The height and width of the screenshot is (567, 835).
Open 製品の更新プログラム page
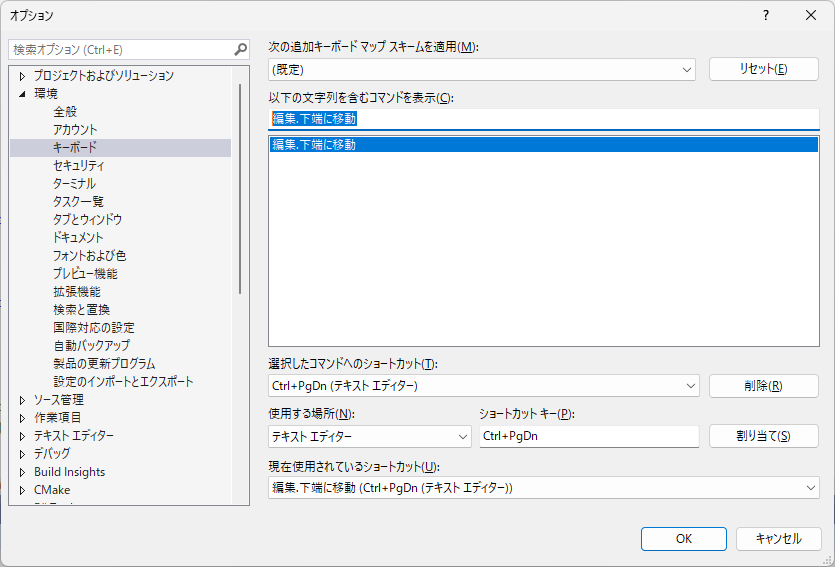point(104,364)
